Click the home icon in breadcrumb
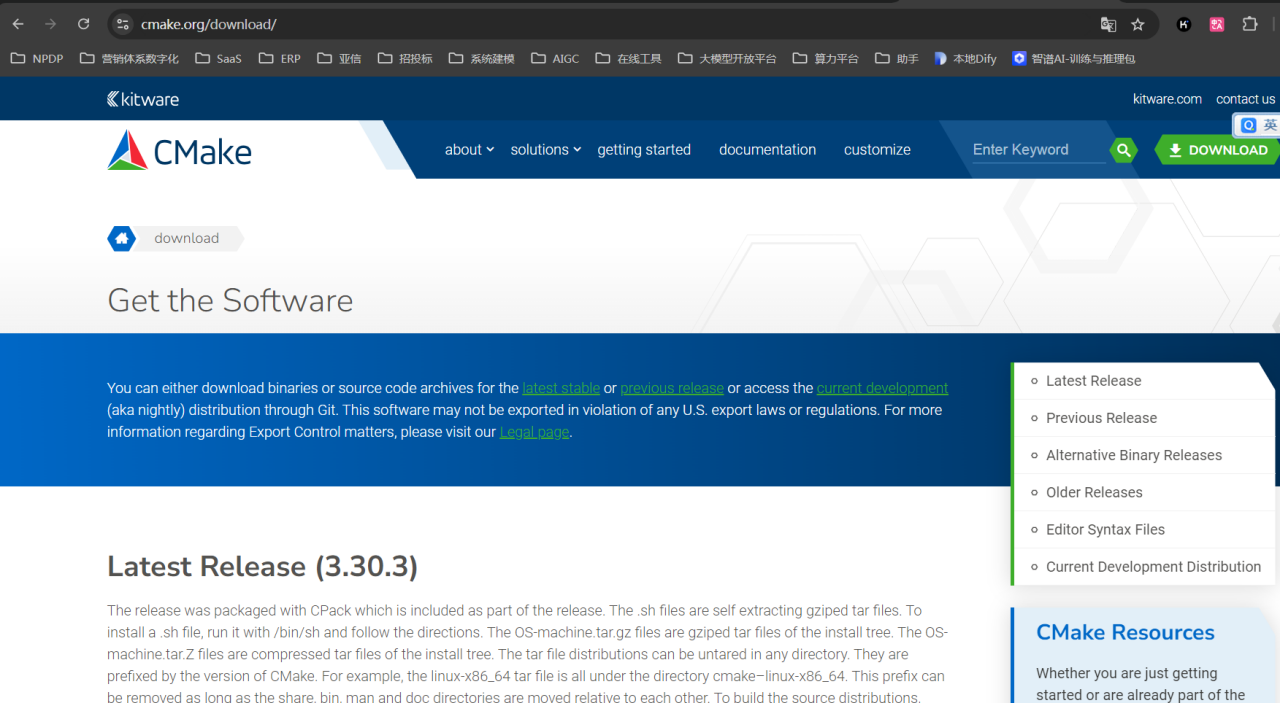The height and width of the screenshot is (703, 1280). click(122, 238)
